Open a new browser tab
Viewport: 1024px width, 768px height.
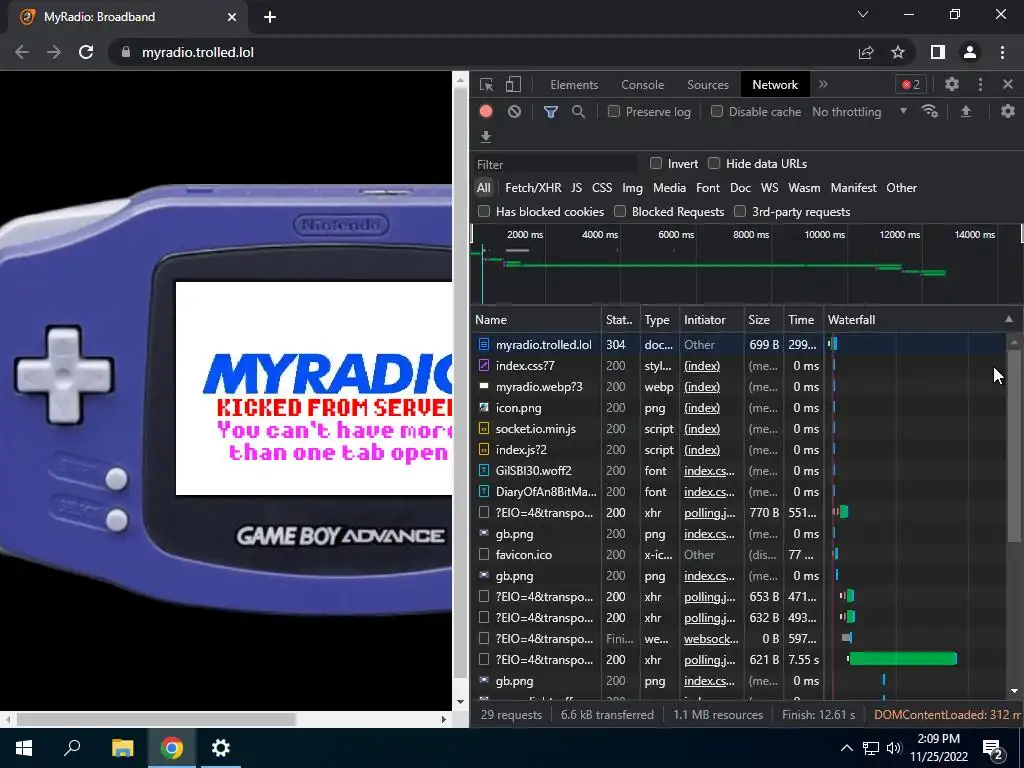point(270,17)
